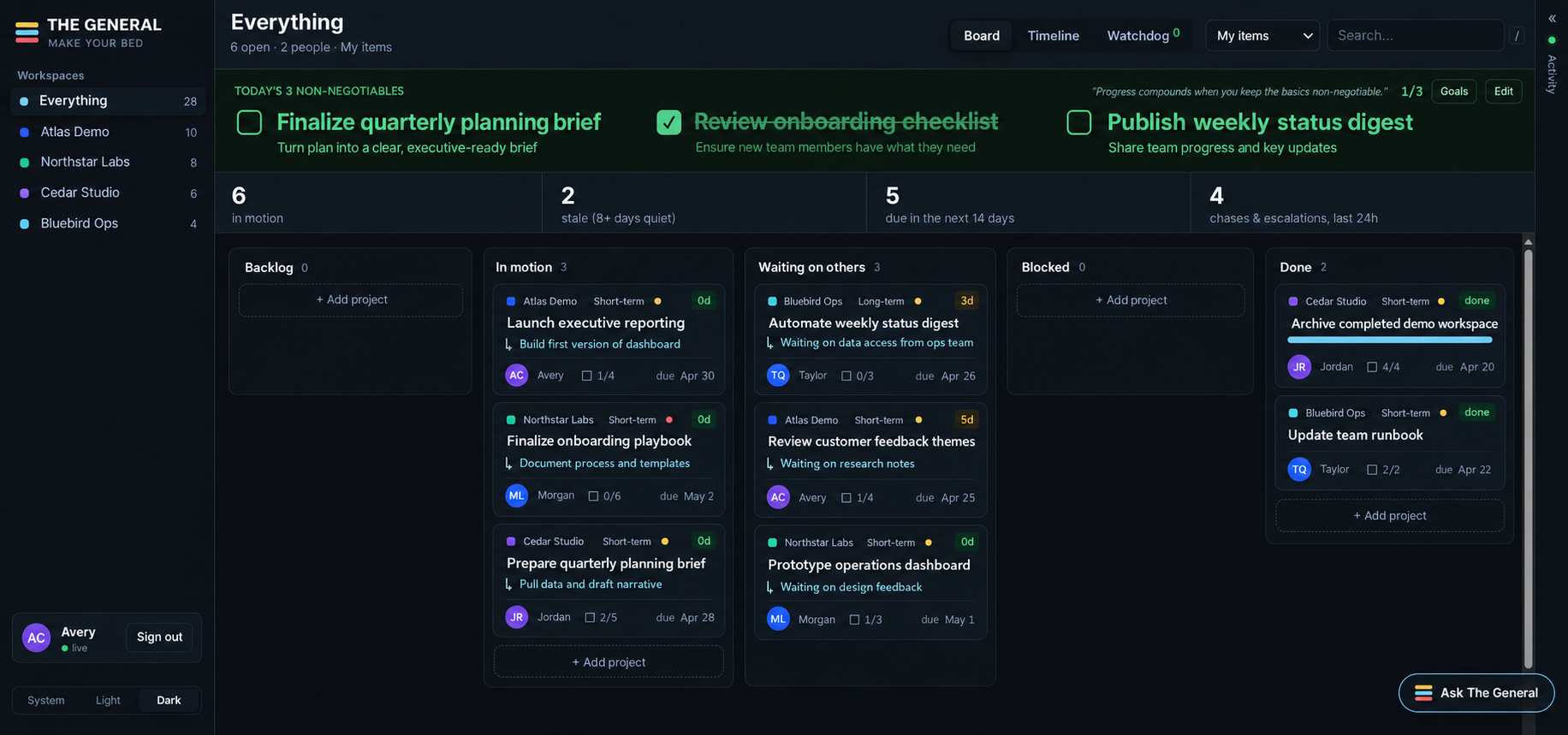Select the Northstar Labs workspace
Viewport: 1568px width, 735px height.
coord(108,162)
